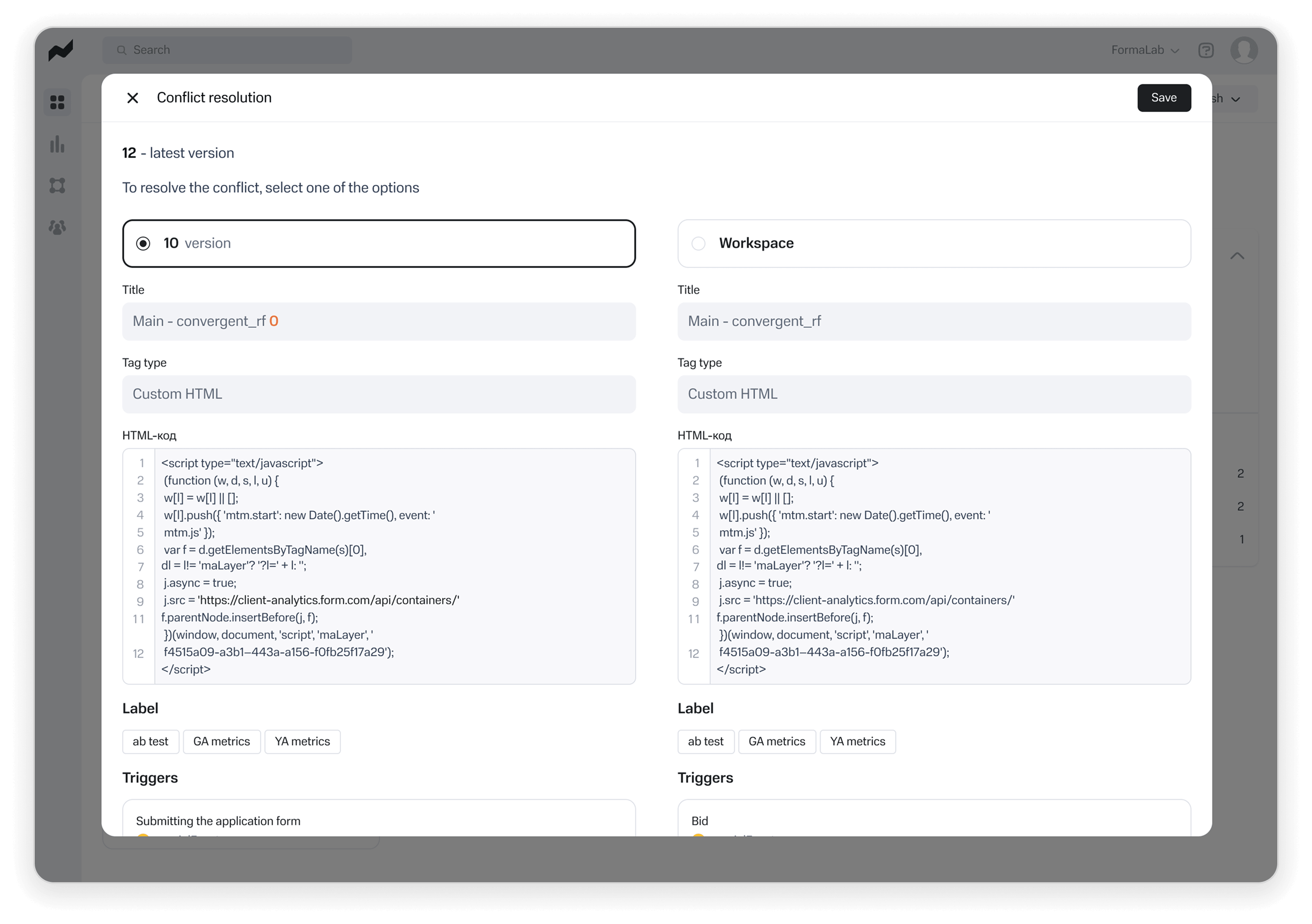Close the Conflict resolution dialog
Image resolution: width=1312 pixels, height=924 pixels.
coord(133,98)
